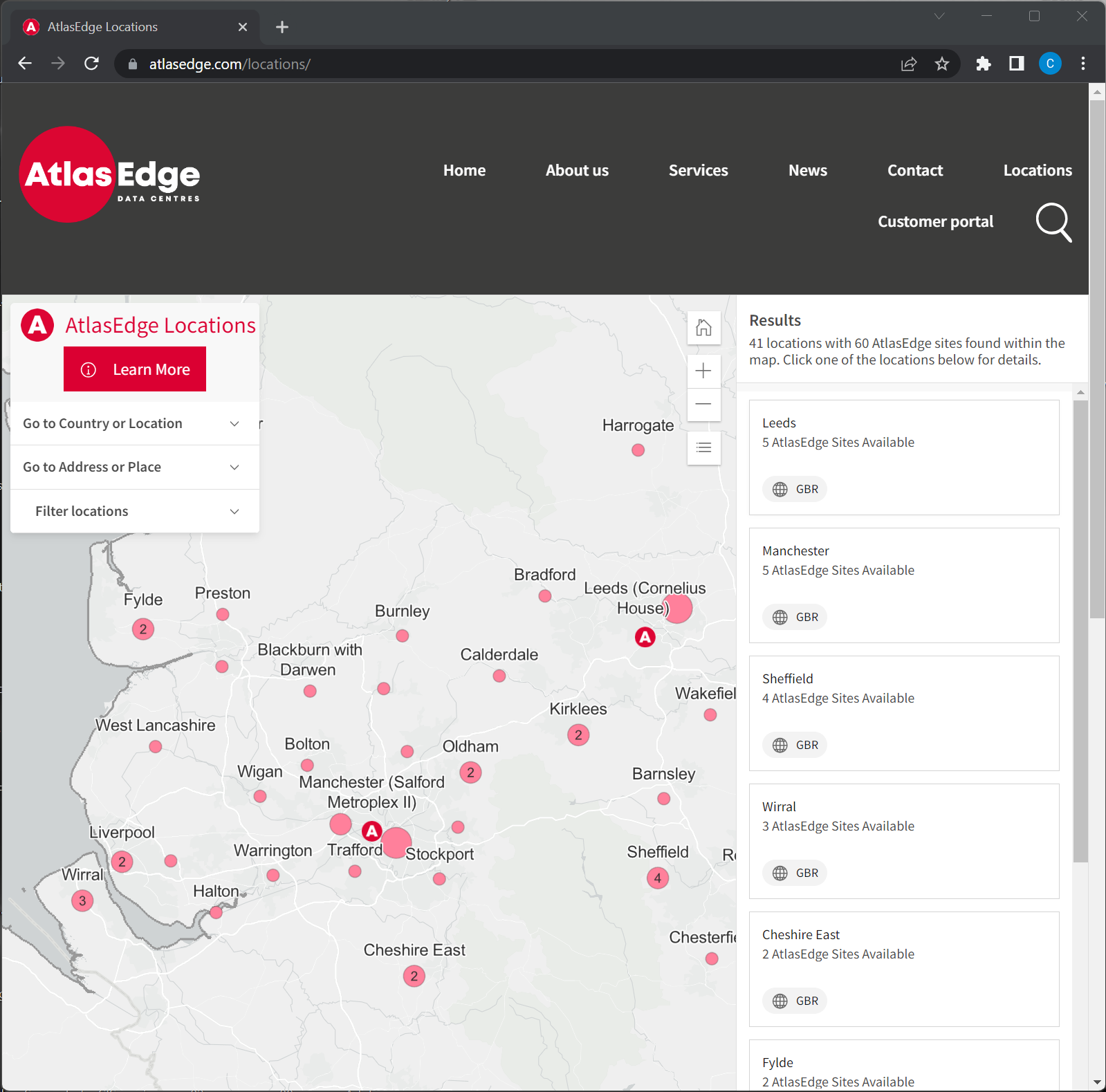The width and height of the screenshot is (1106, 1092).
Task: Open the Sheffield result card
Action: [x=904, y=713]
